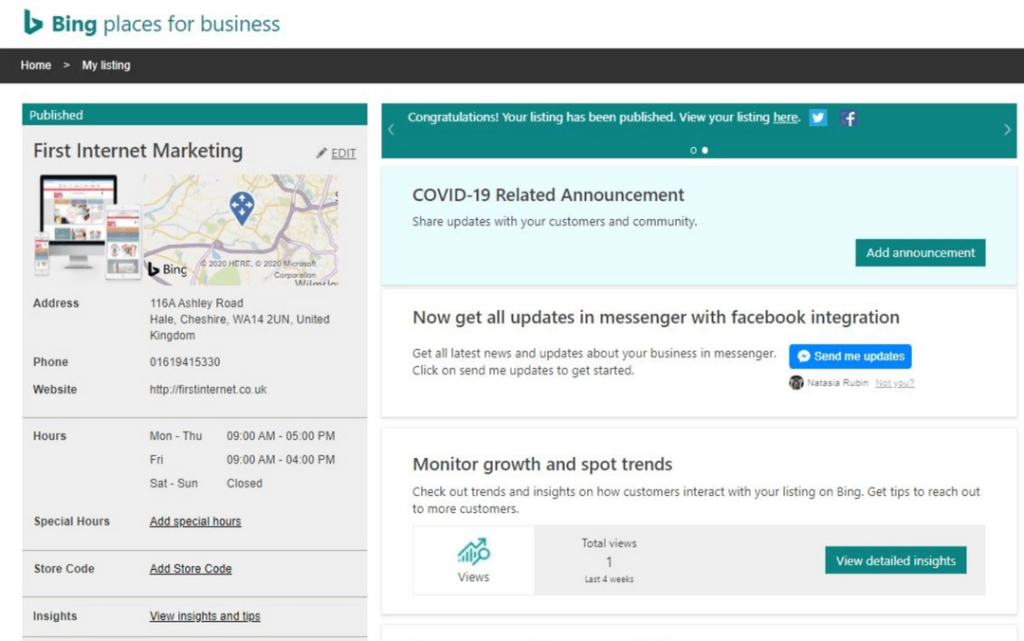Click Add special hours link
Screen dimensions: 1024x641
[x=195, y=521]
